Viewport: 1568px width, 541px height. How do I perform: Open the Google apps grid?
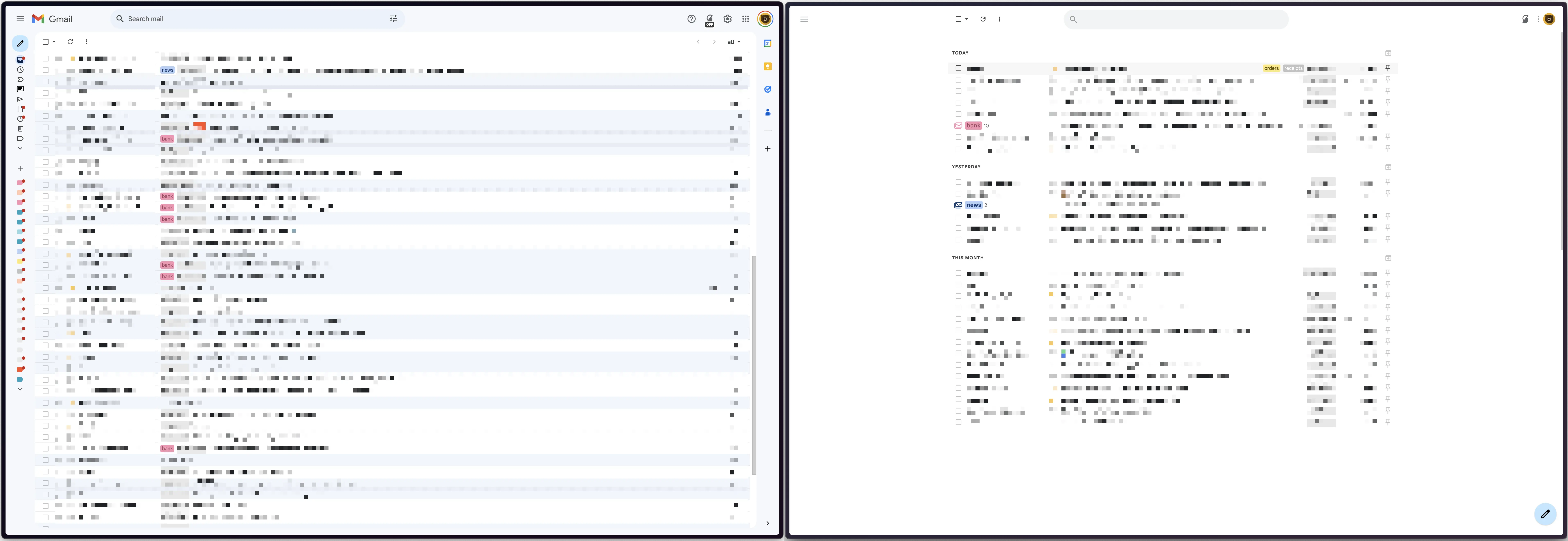coord(745,19)
